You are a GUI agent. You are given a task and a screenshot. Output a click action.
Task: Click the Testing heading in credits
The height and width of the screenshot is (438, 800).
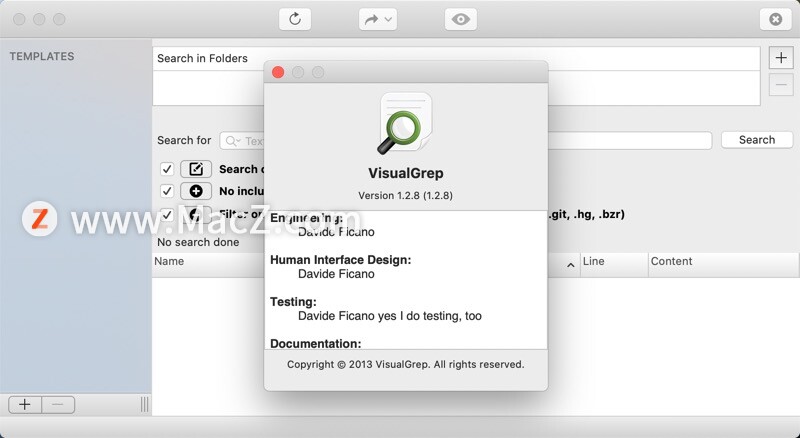pos(293,302)
